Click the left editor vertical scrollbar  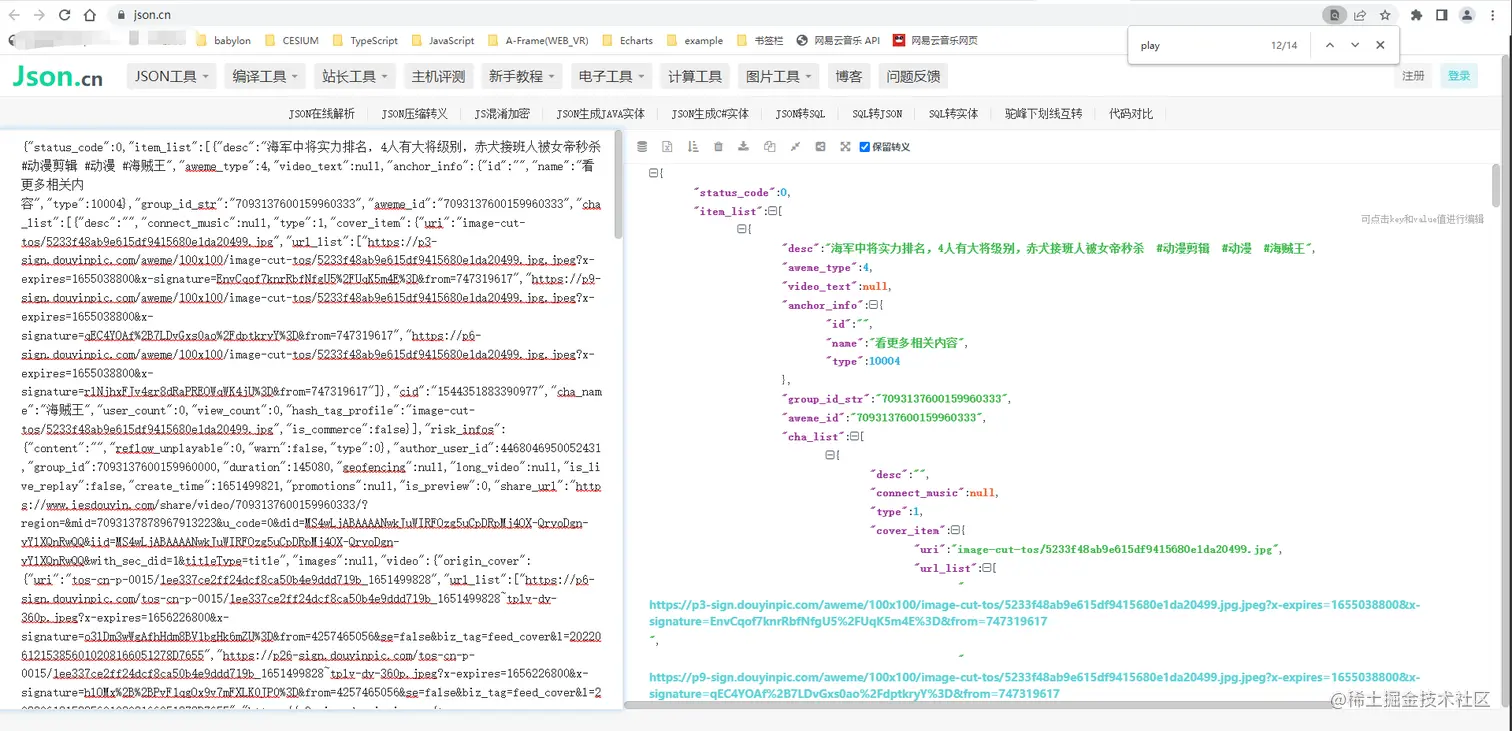click(x=618, y=185)
